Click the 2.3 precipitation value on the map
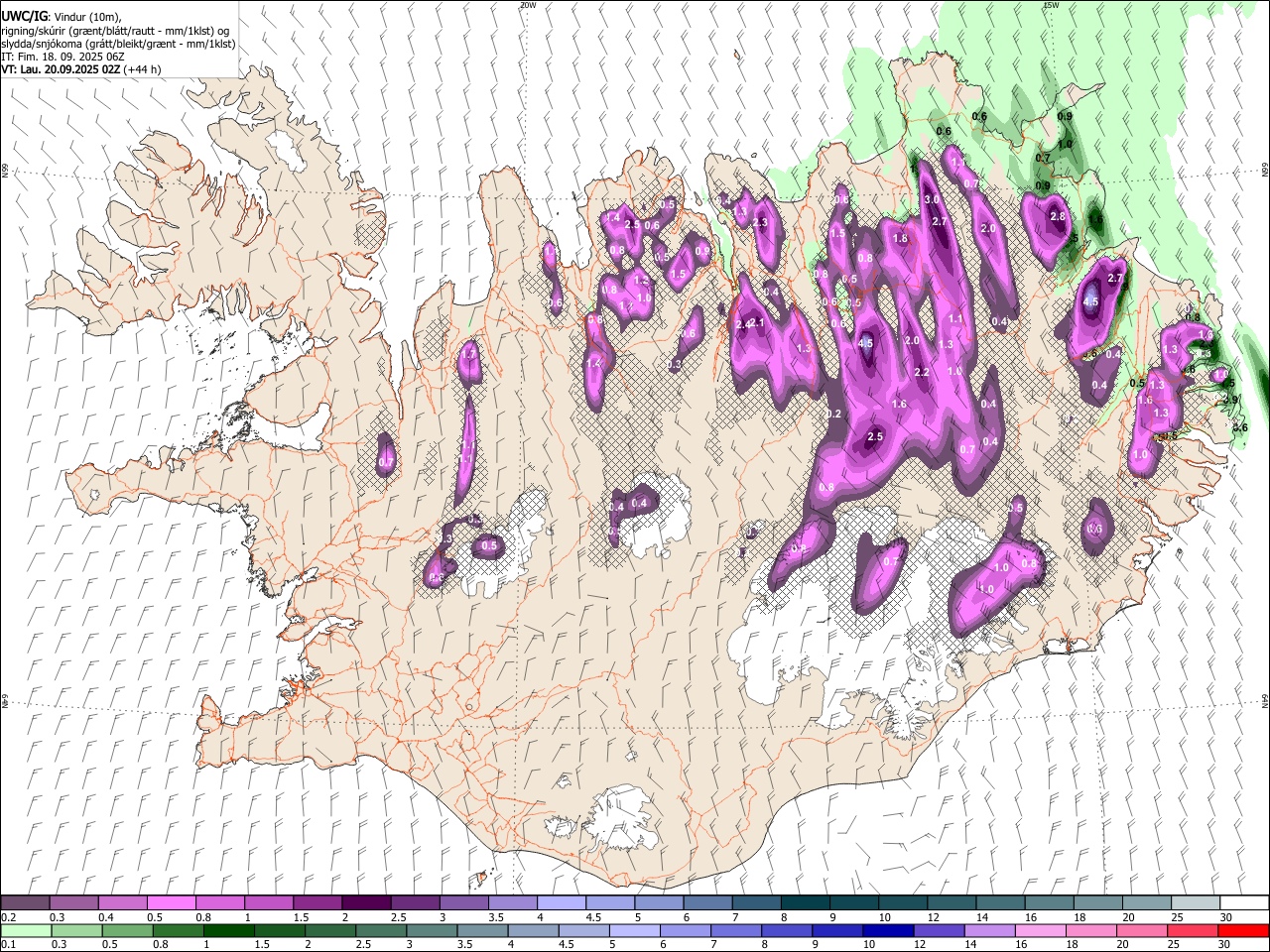The height and width of the screenshot is (952, 1270). tap(761, 223)
